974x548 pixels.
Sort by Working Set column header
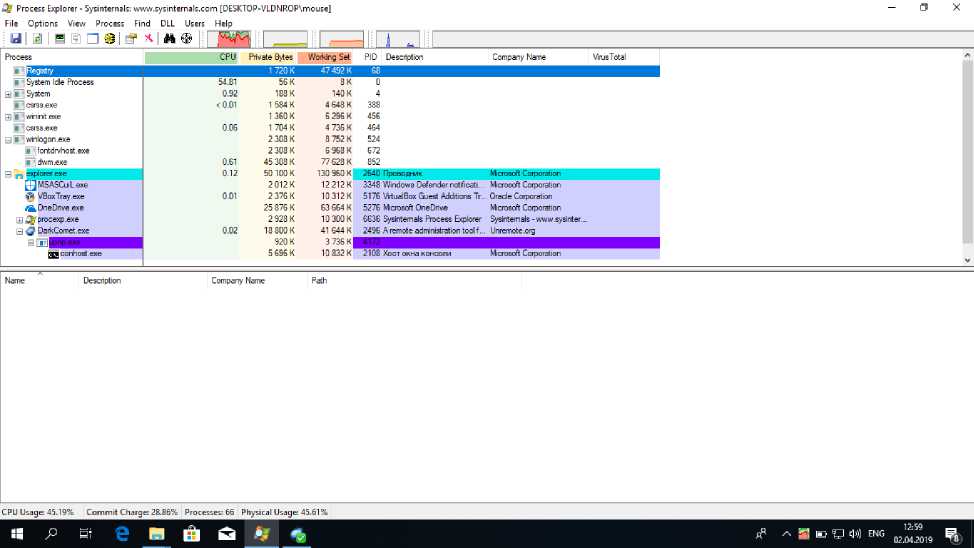[x=325, y=57]
